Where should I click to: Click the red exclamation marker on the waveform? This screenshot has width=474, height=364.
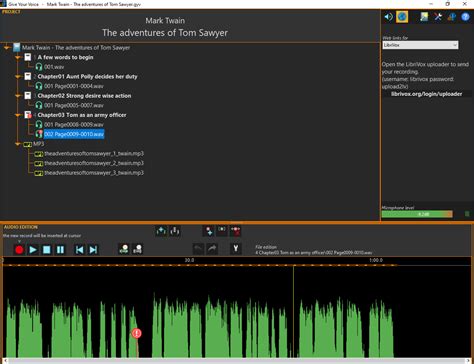137,333
